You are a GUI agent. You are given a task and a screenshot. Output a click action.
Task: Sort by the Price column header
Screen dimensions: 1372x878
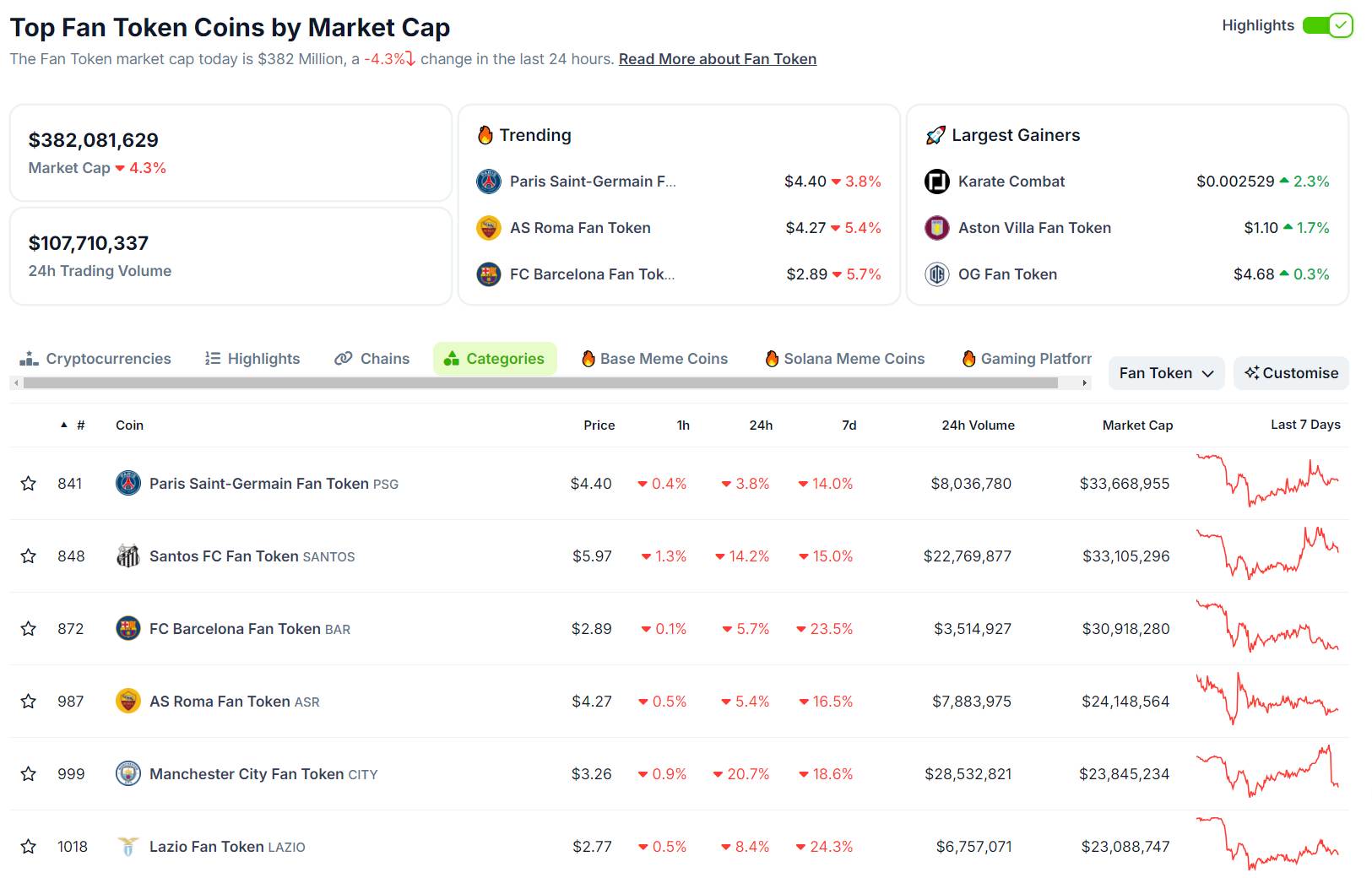coord(599,425)
